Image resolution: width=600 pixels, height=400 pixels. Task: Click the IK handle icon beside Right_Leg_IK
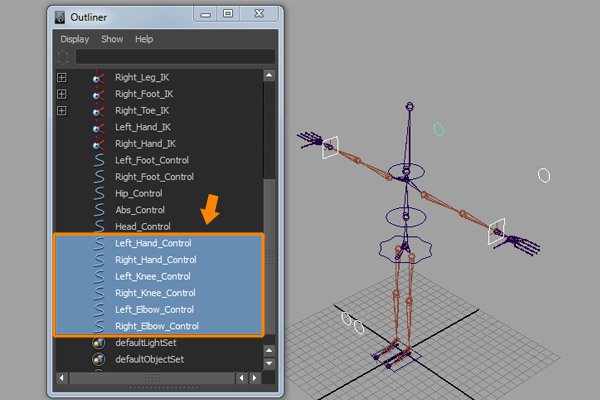tap(98, 78)
